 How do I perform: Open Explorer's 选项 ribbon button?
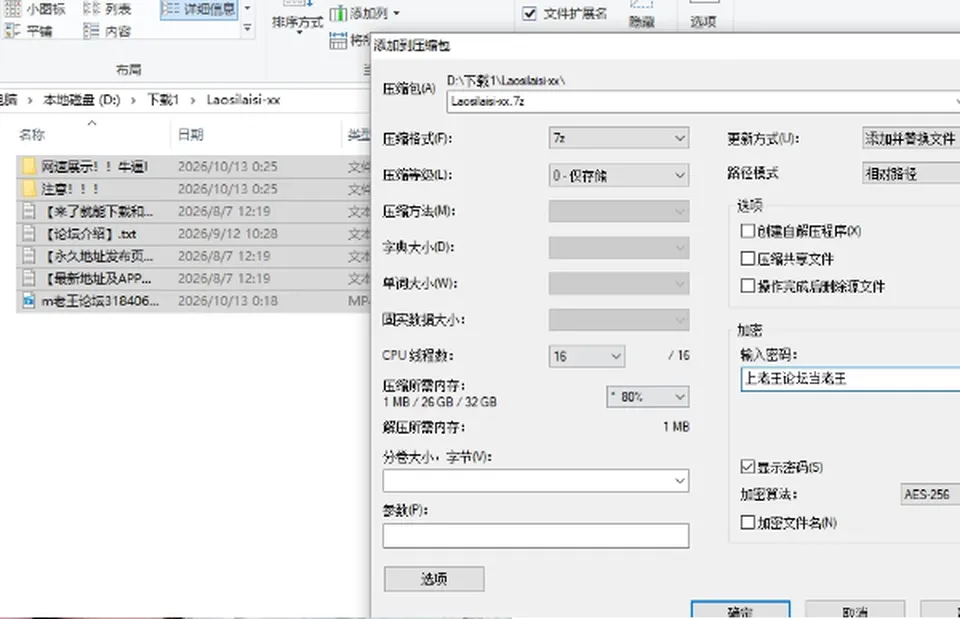click(703, 15)
